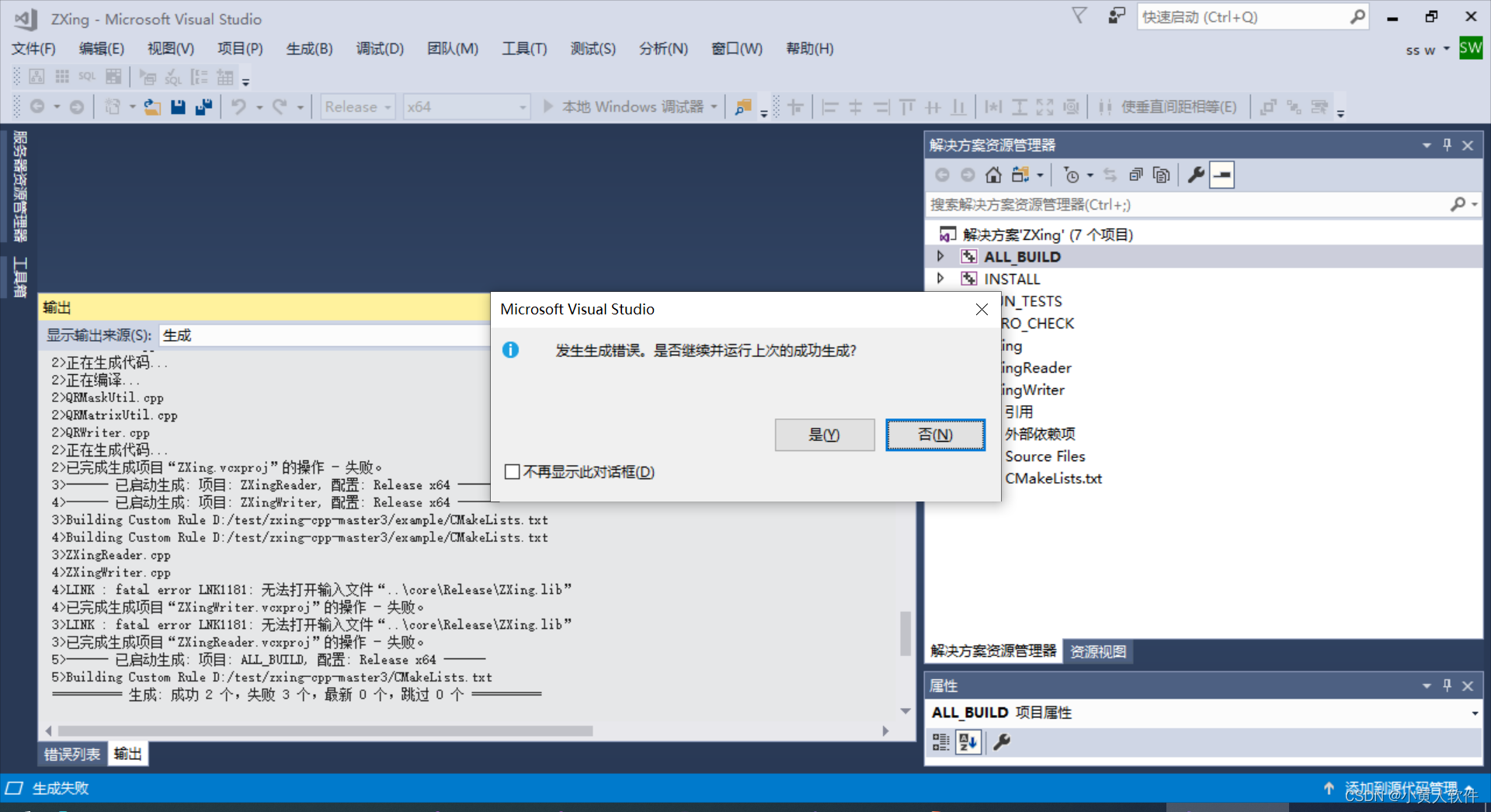Expand the ALL_BUILD project node
Image resolution: width=1491 pixels, height=812 pixels.
[940, 256]
